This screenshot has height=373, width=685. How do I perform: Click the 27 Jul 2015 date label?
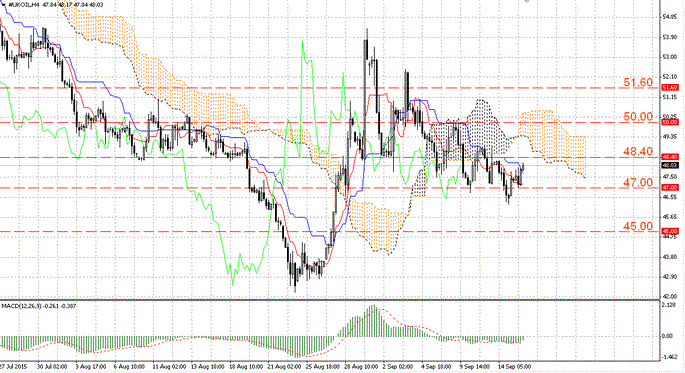tap(13, 366)
